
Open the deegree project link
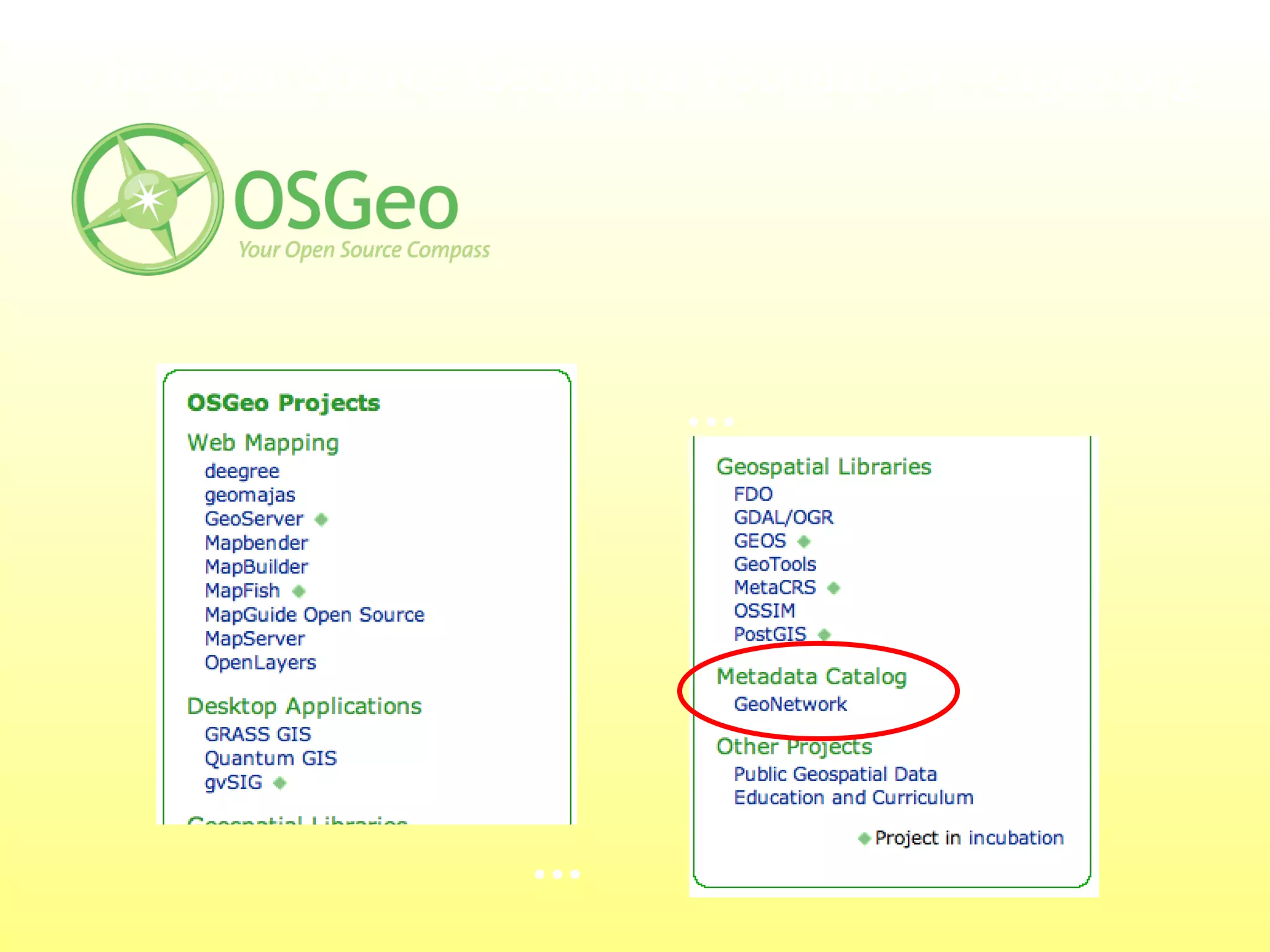[x=242, y=471]
